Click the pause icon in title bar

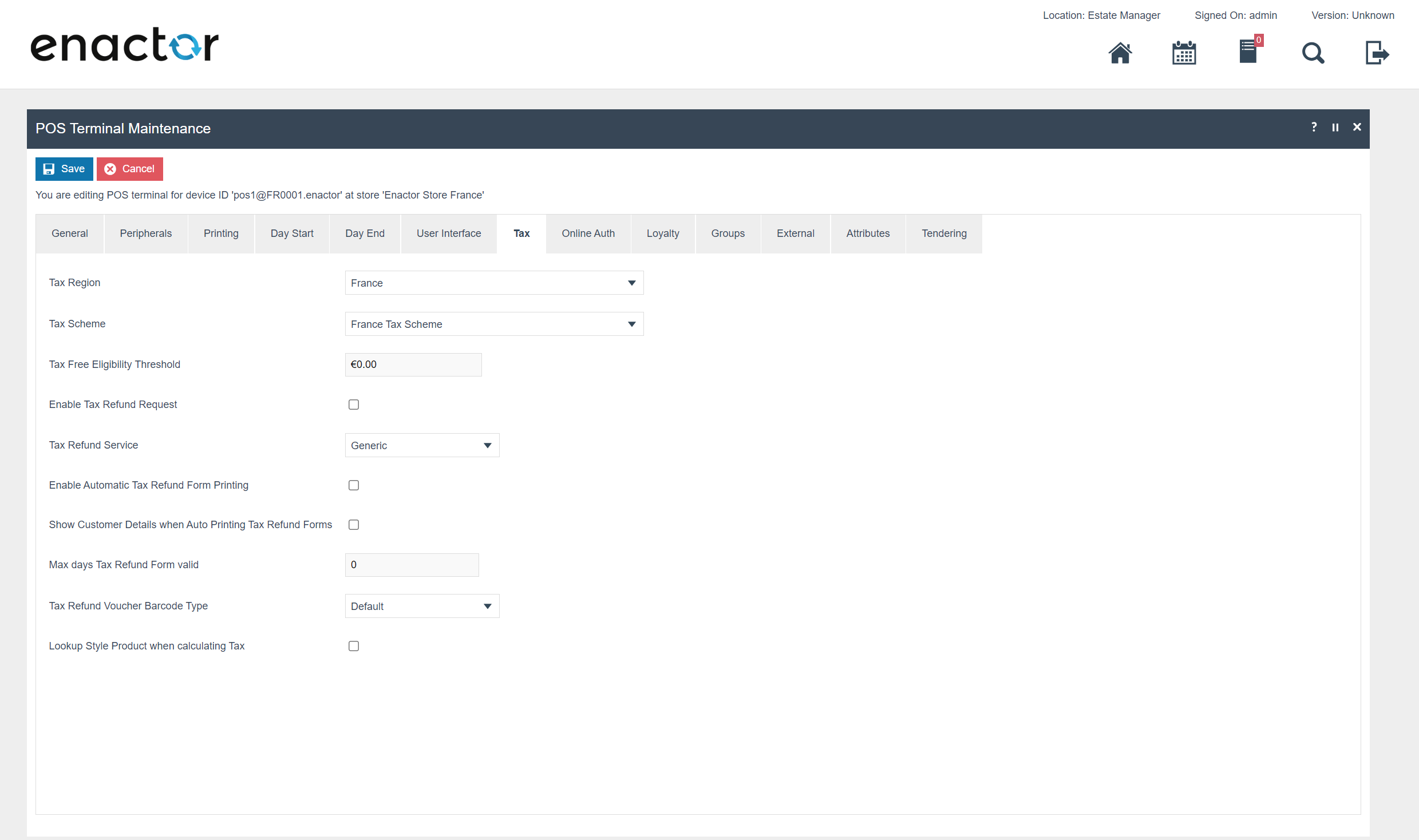[x=1335, y=127]
